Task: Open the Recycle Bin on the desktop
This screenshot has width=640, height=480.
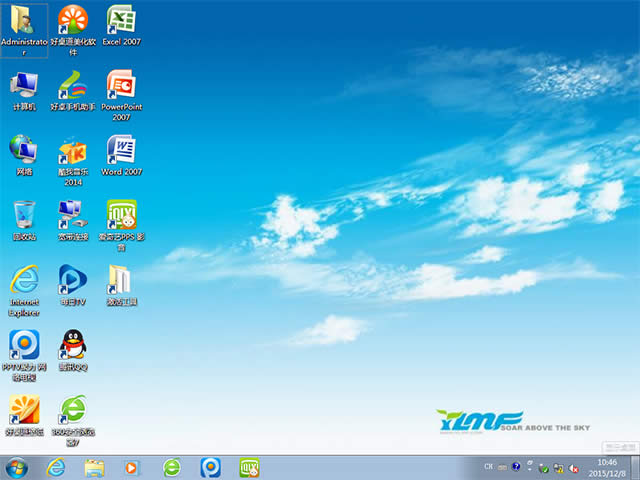Action: coord(24,215)
